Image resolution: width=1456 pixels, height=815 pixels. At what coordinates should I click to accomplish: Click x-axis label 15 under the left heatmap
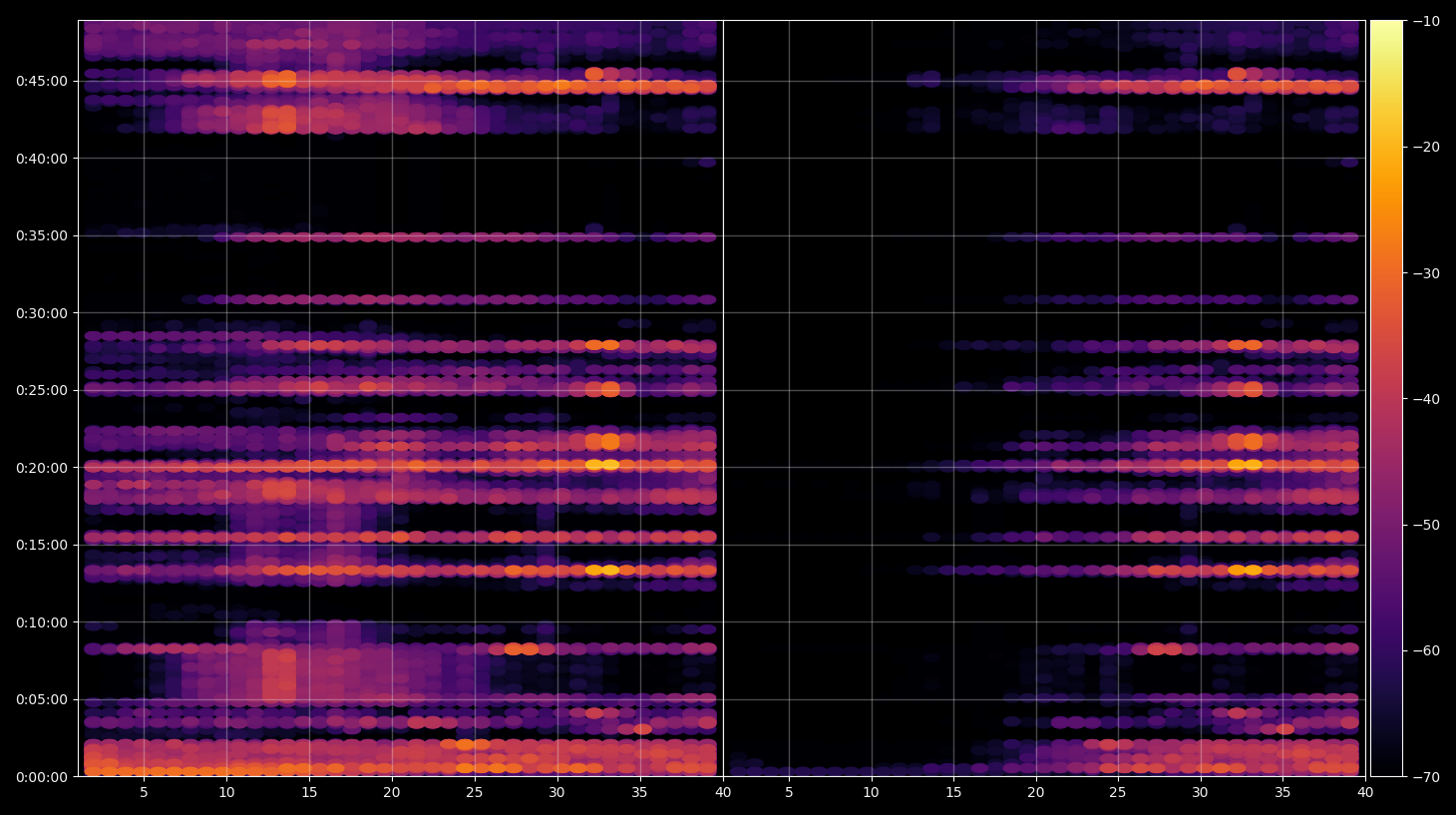tap(309, 793)
